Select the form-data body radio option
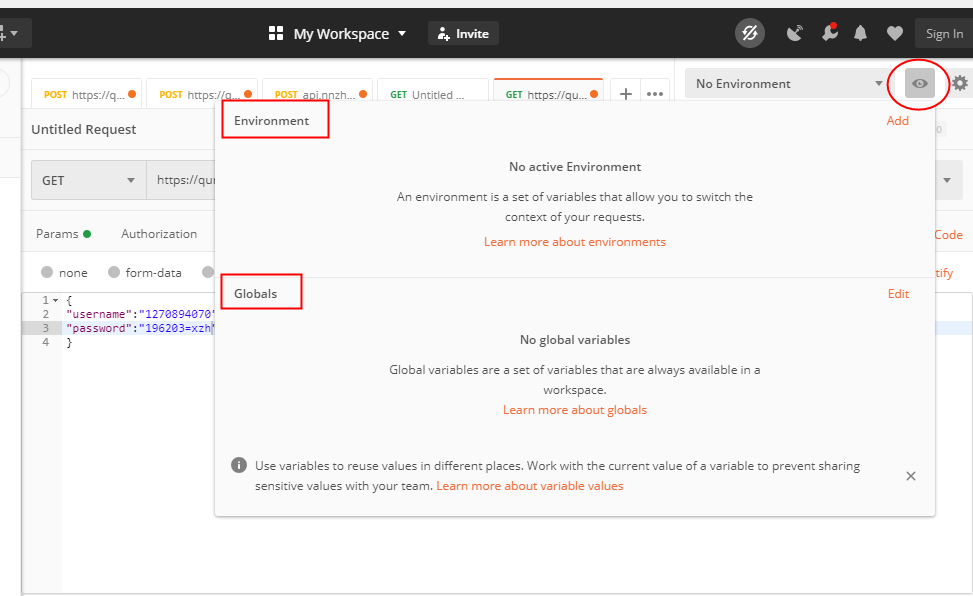973x596 pixels. (x=114, y=273)
